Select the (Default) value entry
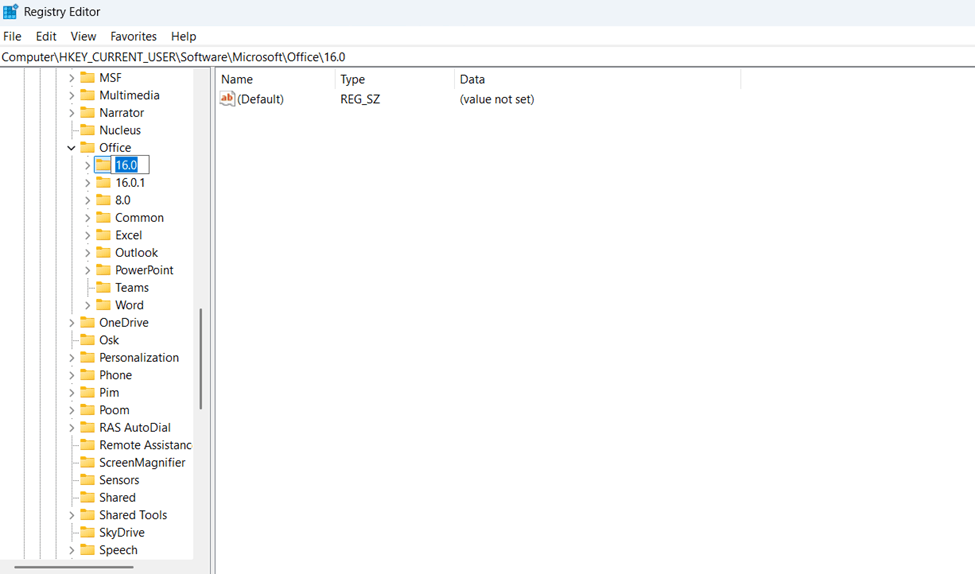 coord(260,99)
